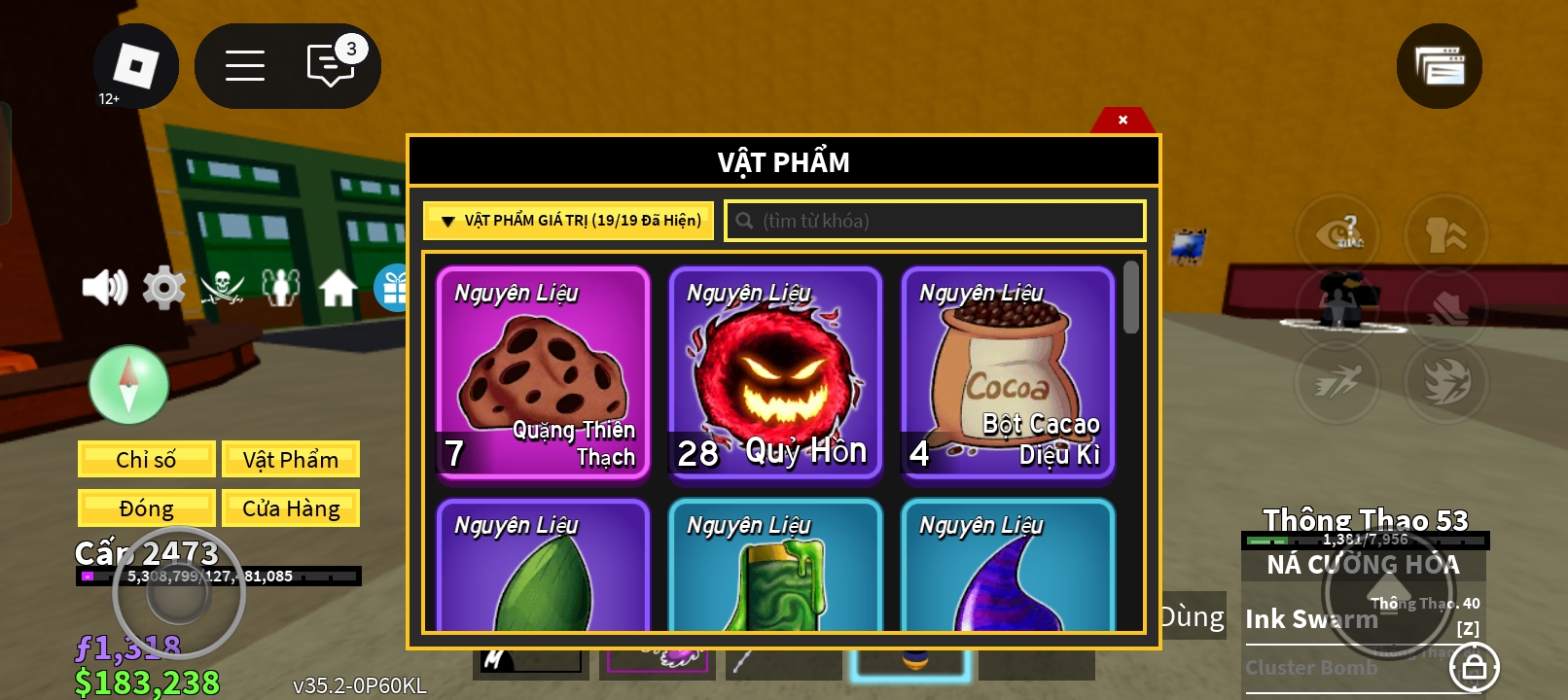1568x700 pixels.
Task: Open Cửa Hàng shop button
Action: point(291,508)
